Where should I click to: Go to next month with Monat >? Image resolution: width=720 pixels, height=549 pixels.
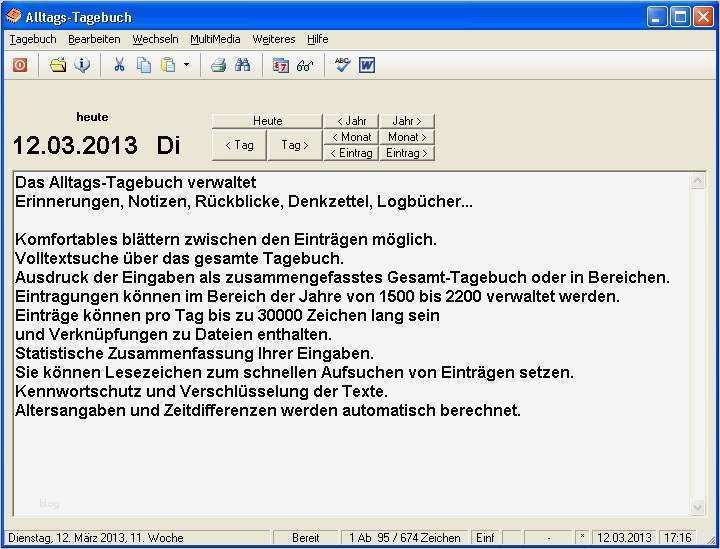[407, 137]
